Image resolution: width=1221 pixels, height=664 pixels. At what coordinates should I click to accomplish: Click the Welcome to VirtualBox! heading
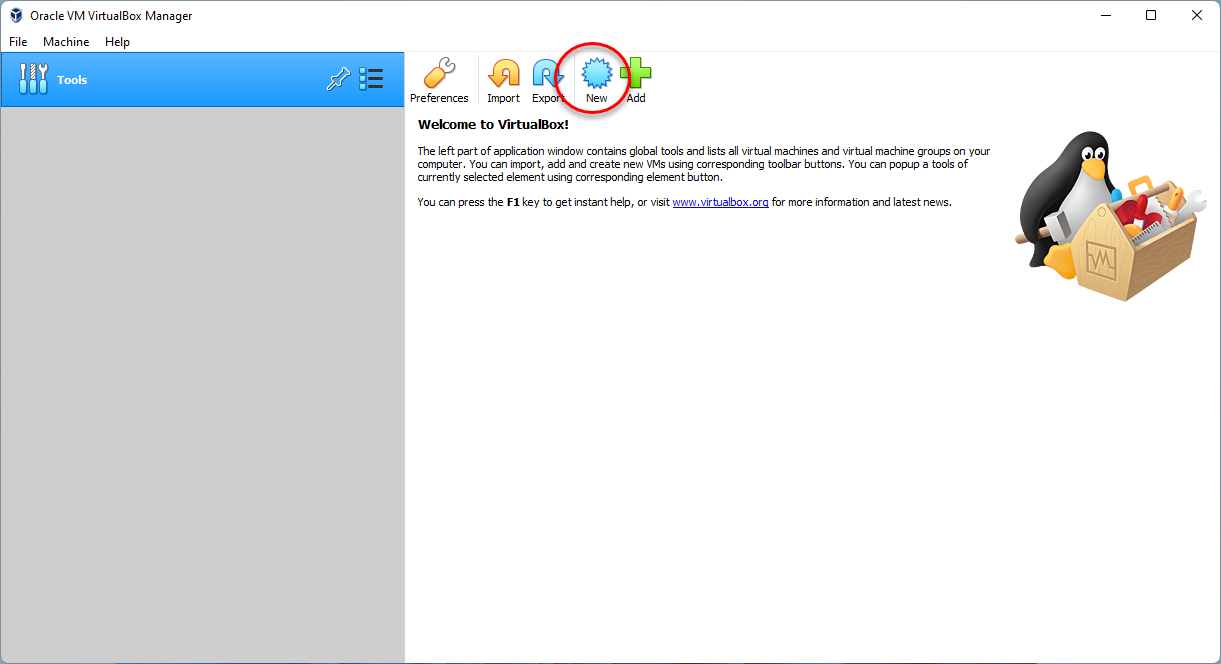click(493, 125)
